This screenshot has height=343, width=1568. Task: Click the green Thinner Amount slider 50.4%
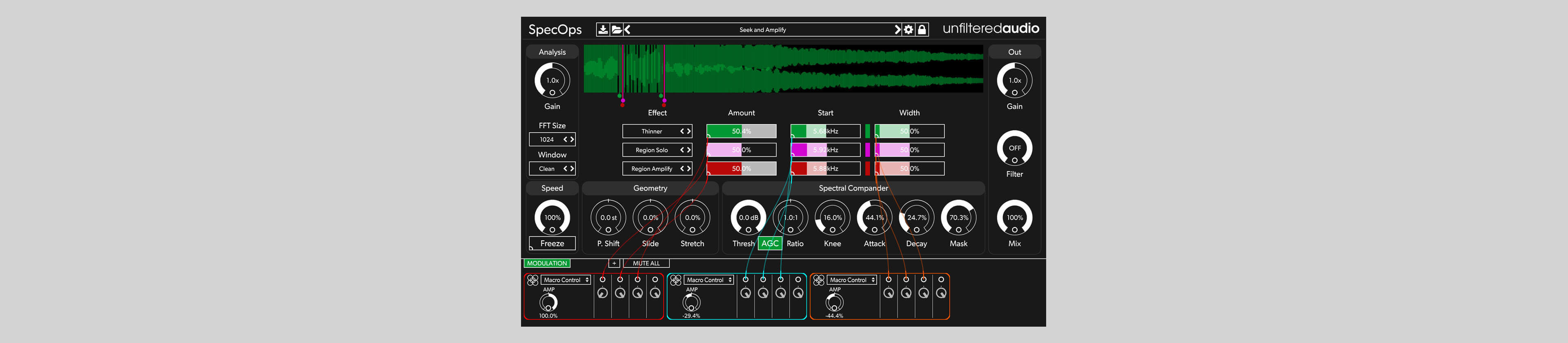[x=741, y=131]
